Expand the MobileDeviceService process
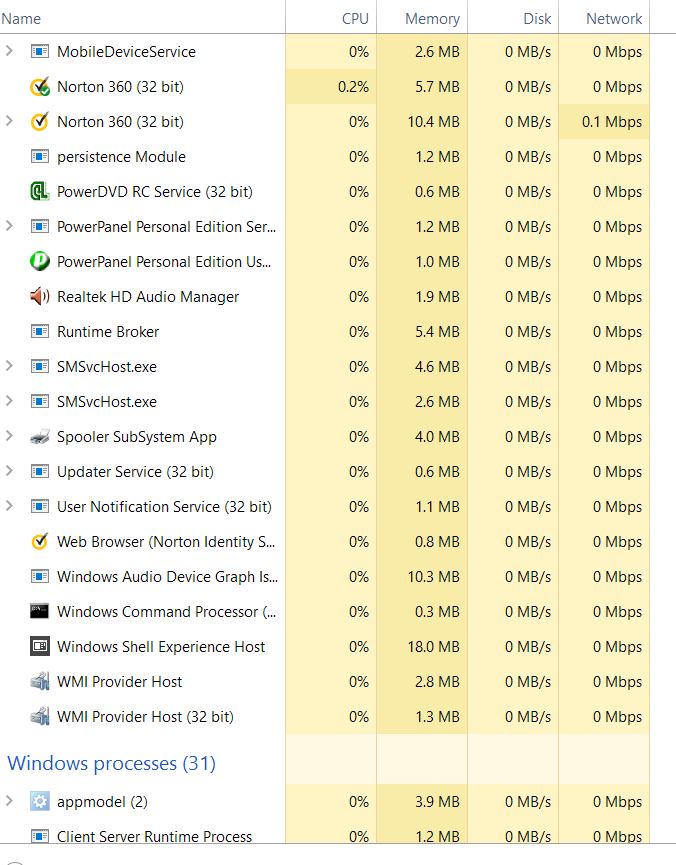Screen dimensions: 676x865 tap(9, 51)
